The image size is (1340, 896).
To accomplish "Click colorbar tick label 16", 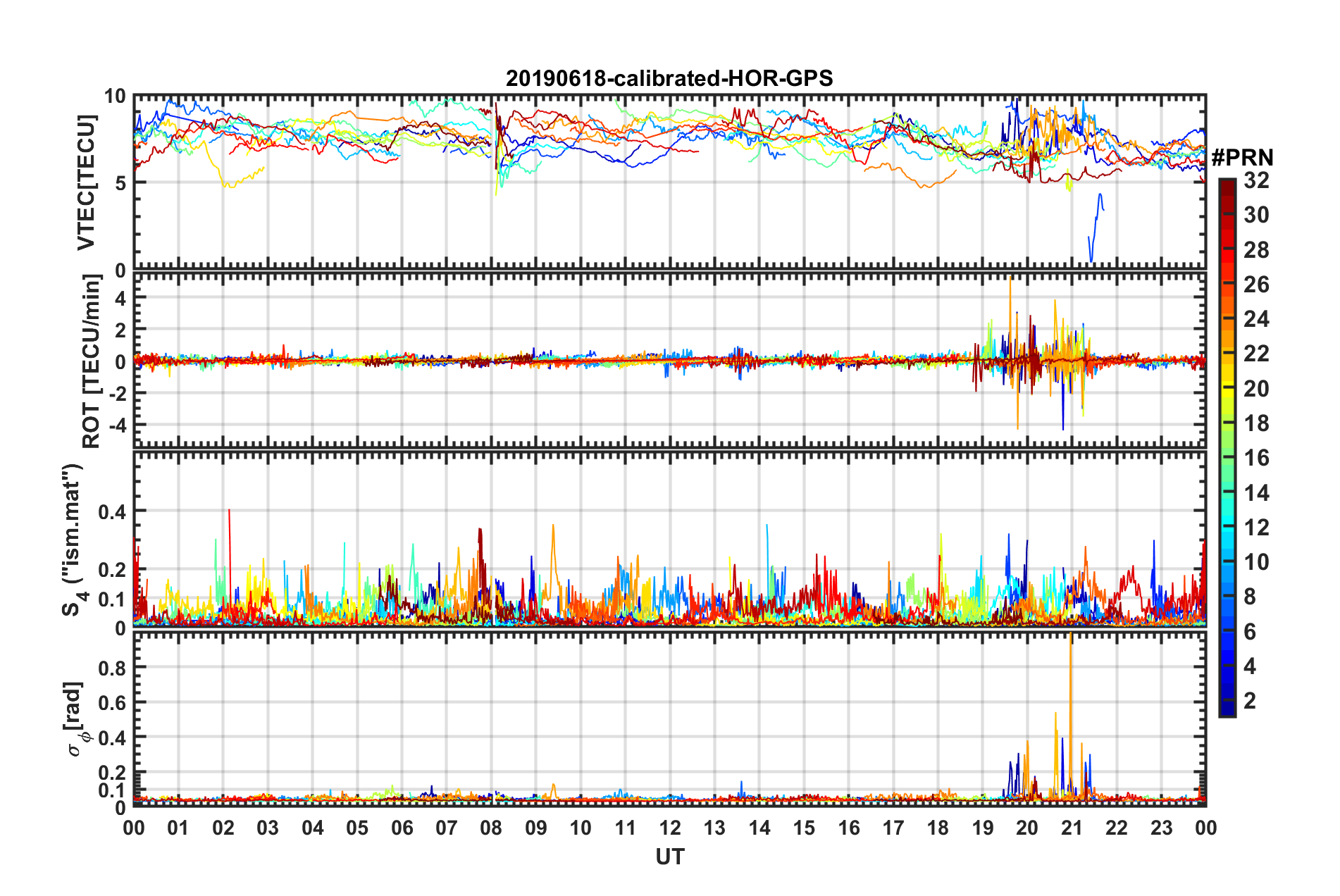I will (x=1256, y=458).
